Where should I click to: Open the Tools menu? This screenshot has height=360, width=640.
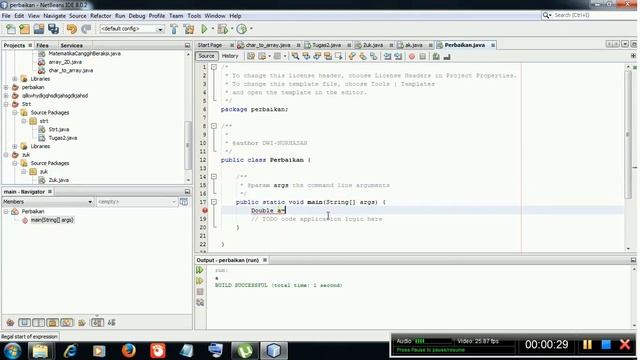point(194,16)
